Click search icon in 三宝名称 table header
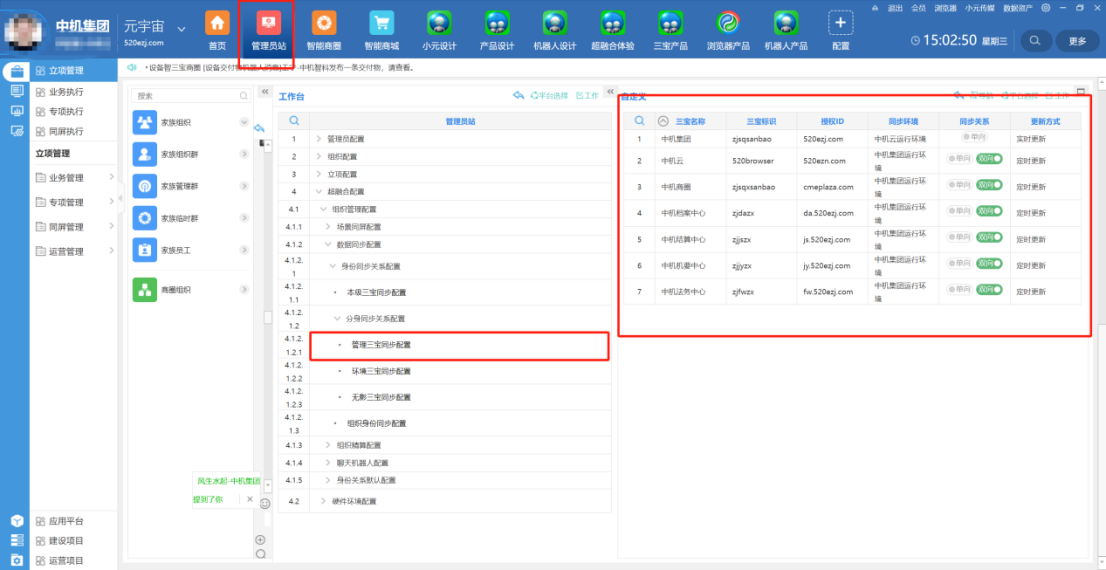Image resolution: width=1106 pixels, height=570 pixels. click(640, 121)
